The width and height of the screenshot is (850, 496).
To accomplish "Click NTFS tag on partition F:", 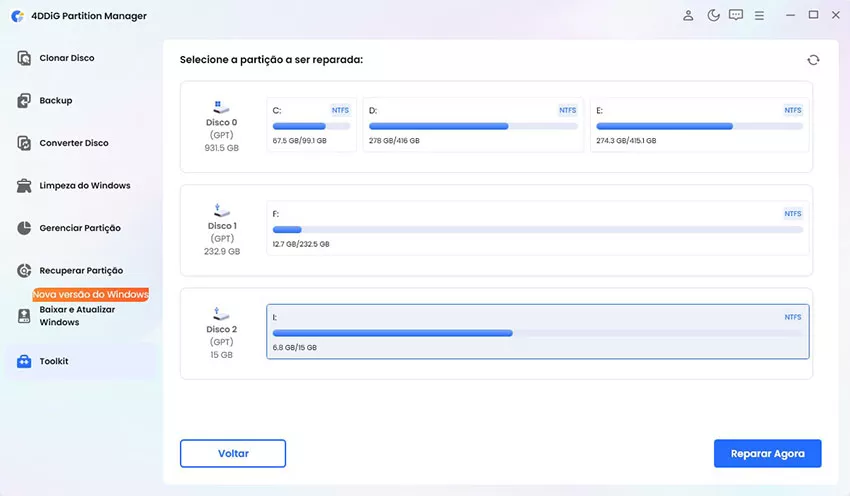I will (793, 214).
